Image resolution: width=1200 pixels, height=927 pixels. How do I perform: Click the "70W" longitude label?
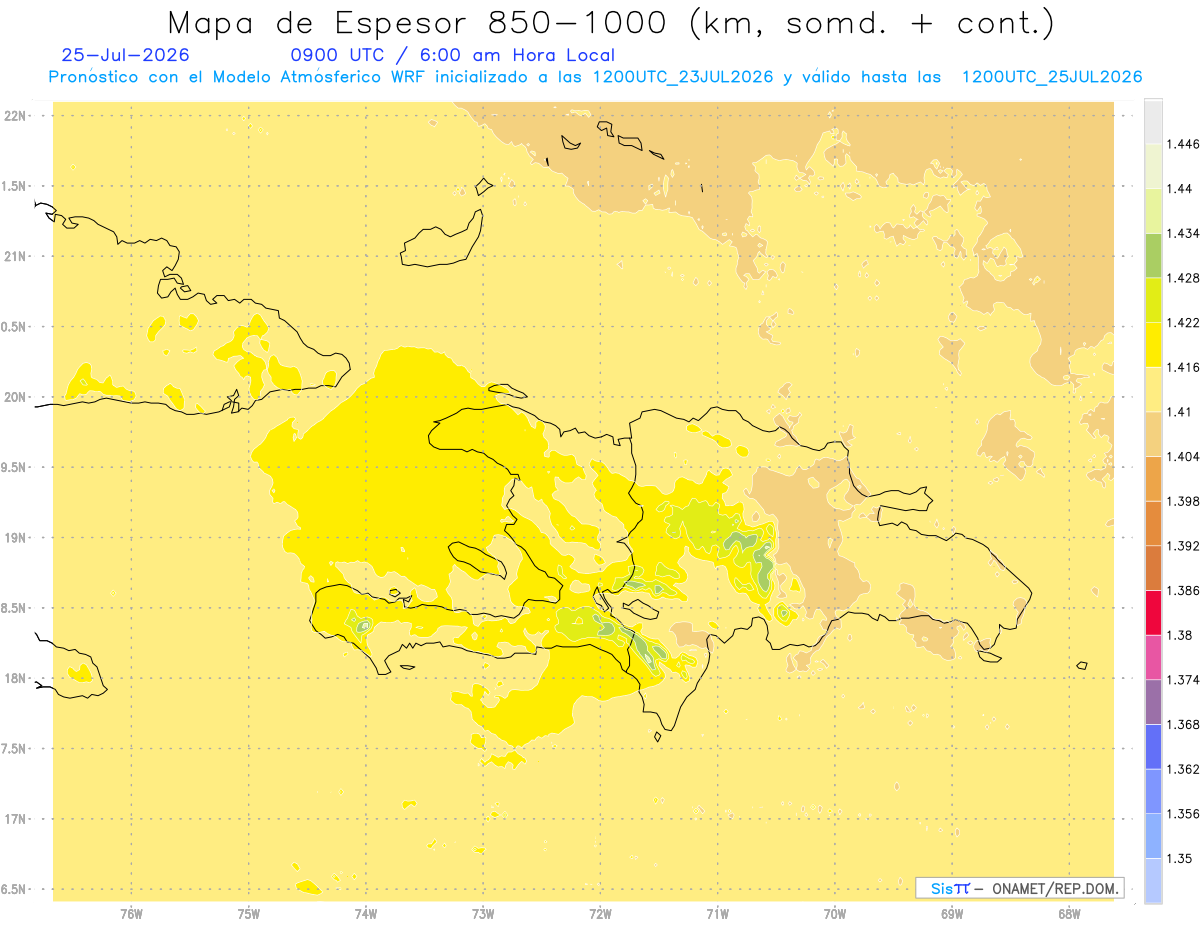coord(835,915)
